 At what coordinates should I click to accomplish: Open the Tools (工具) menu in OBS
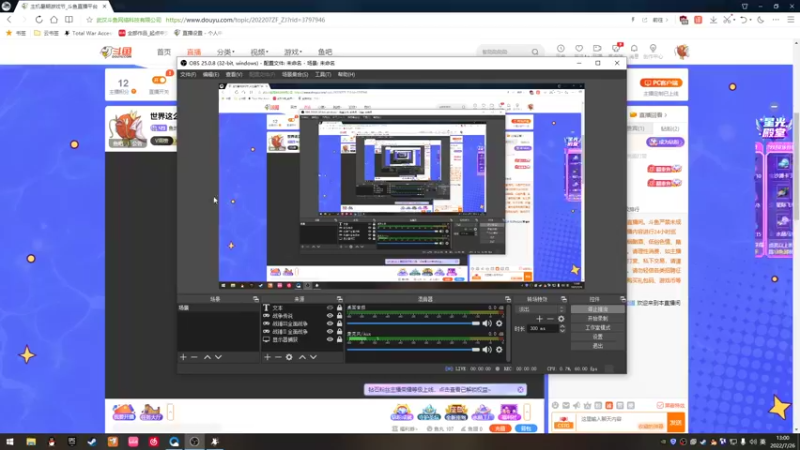(322, 74)
